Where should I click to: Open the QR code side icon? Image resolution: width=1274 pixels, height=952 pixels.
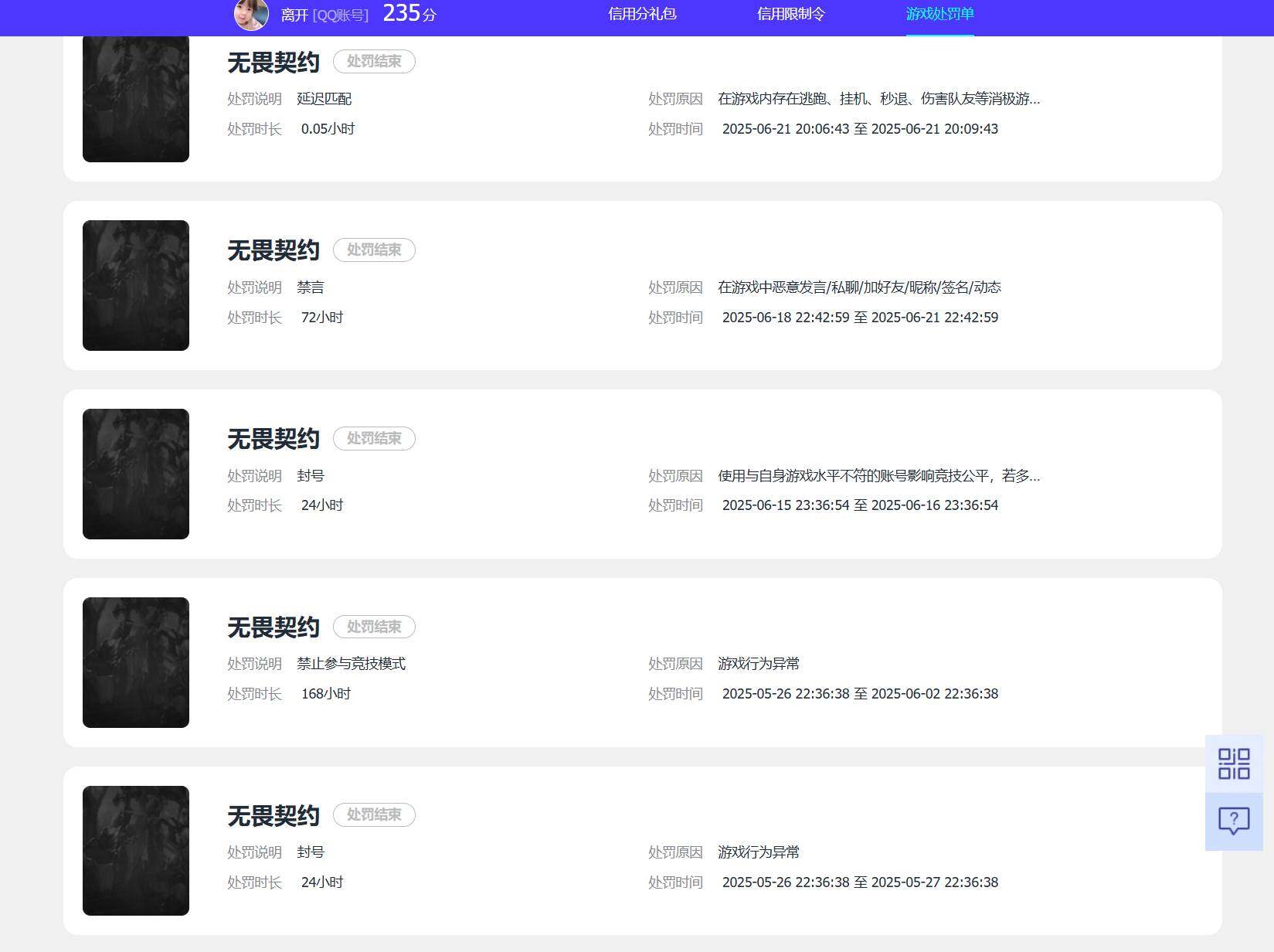[x=1234, y=763]
